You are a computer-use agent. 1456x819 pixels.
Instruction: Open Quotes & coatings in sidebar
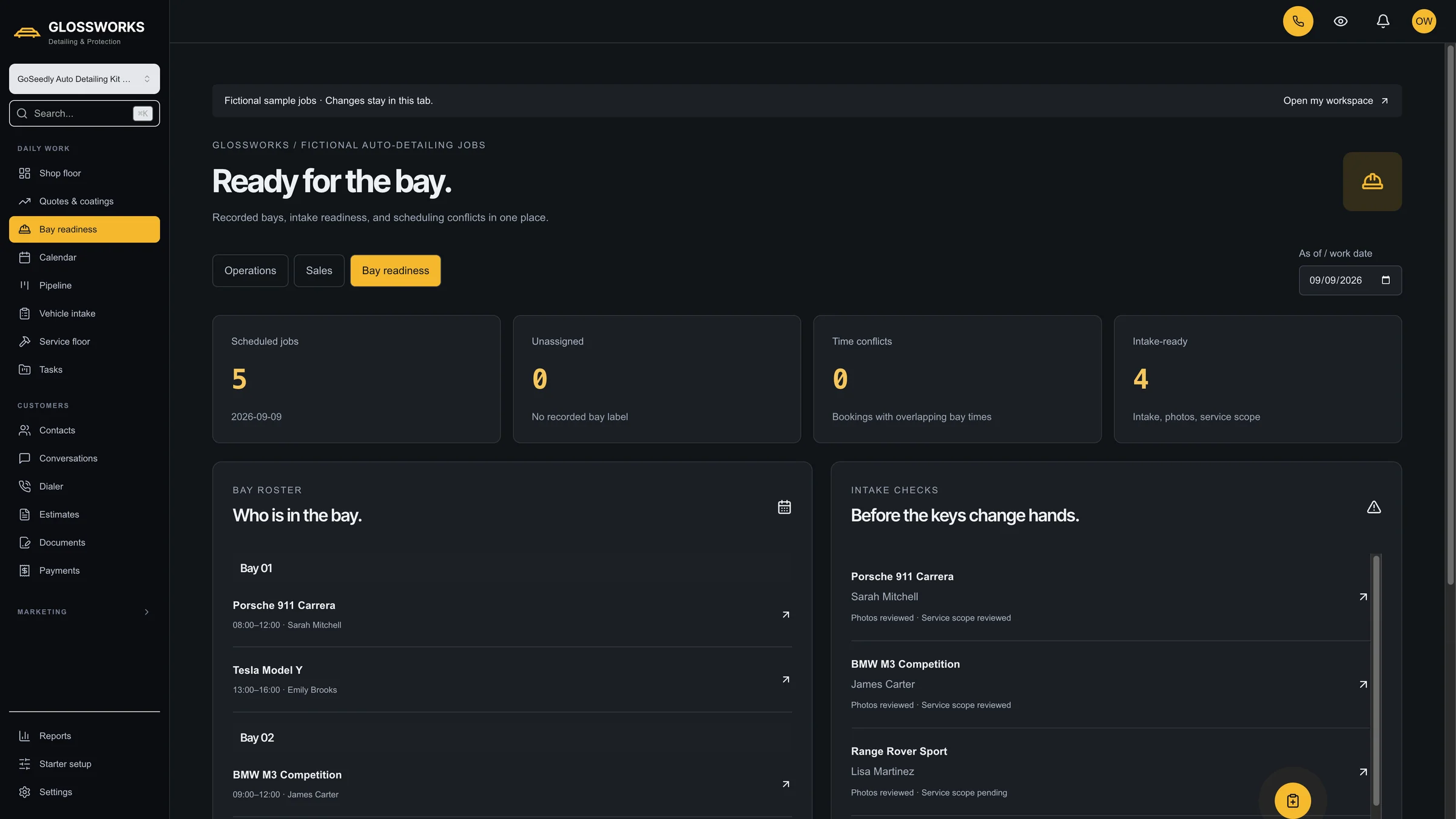(84, 201)
